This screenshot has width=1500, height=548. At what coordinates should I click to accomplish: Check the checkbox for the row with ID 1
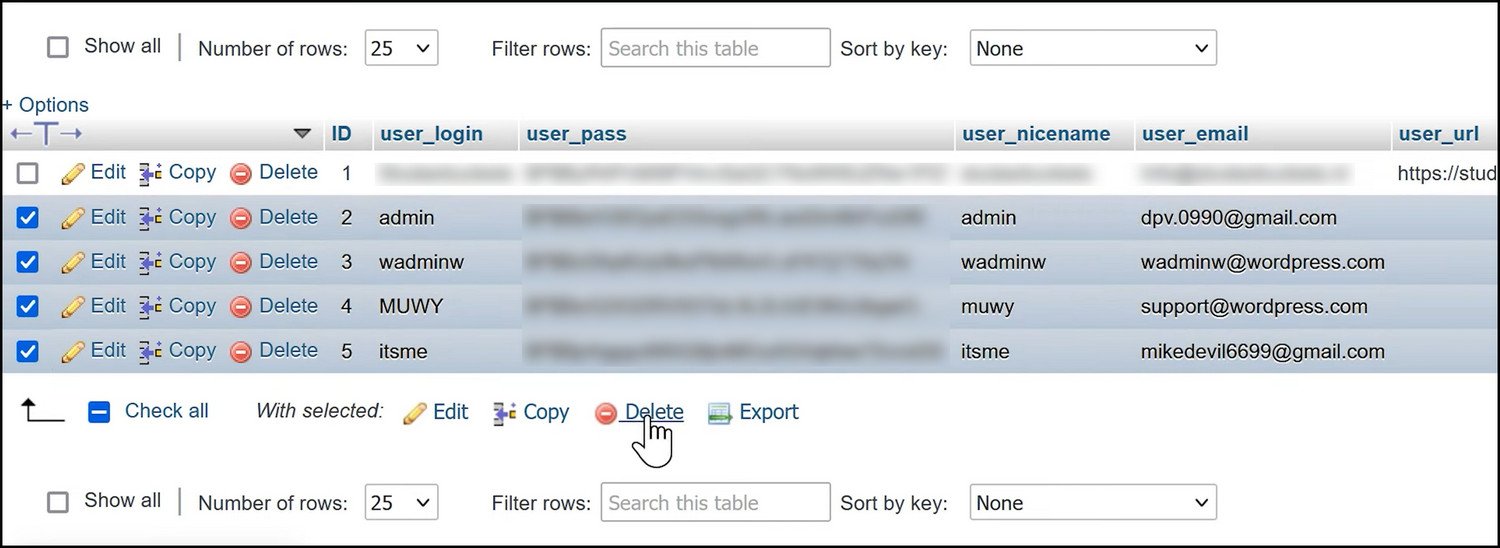(28, 173)
